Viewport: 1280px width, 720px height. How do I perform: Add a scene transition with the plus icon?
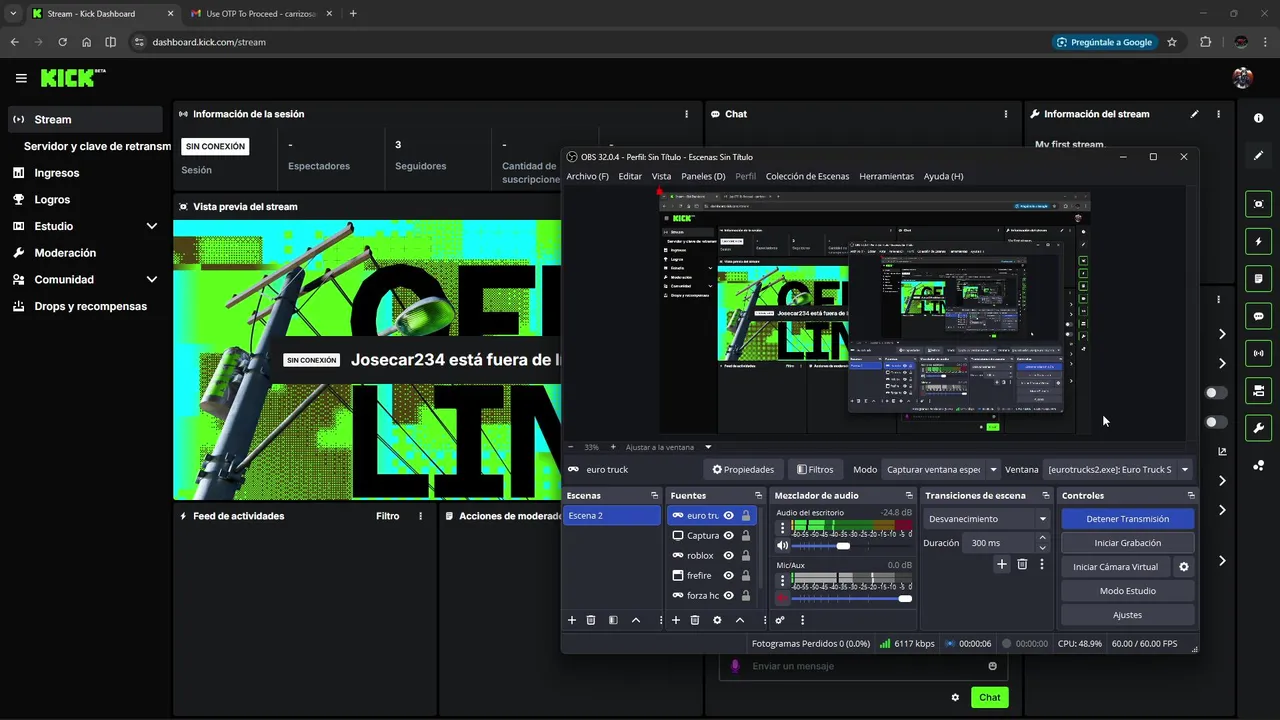(x=1002, y=564)
